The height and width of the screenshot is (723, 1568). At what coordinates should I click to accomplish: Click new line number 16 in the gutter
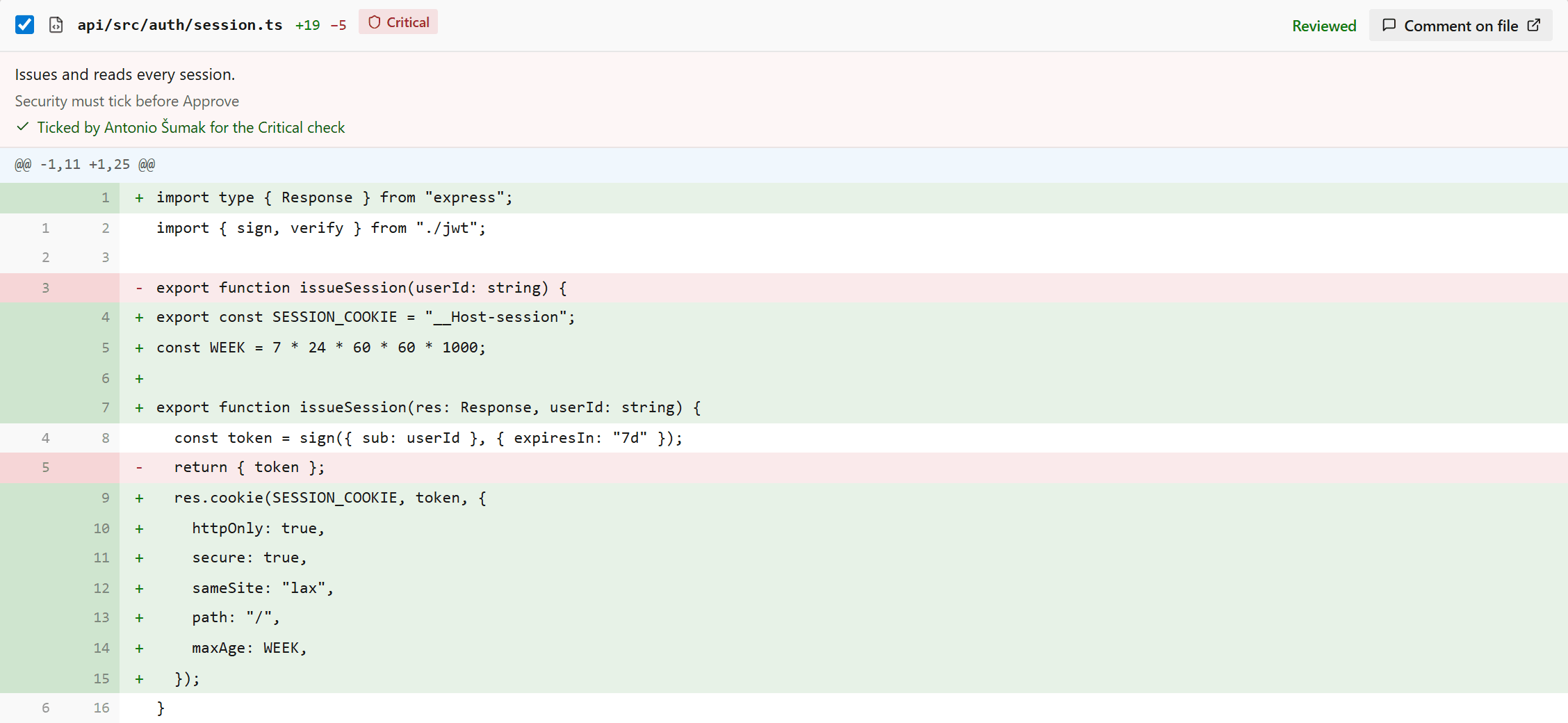tap(101, 708)
